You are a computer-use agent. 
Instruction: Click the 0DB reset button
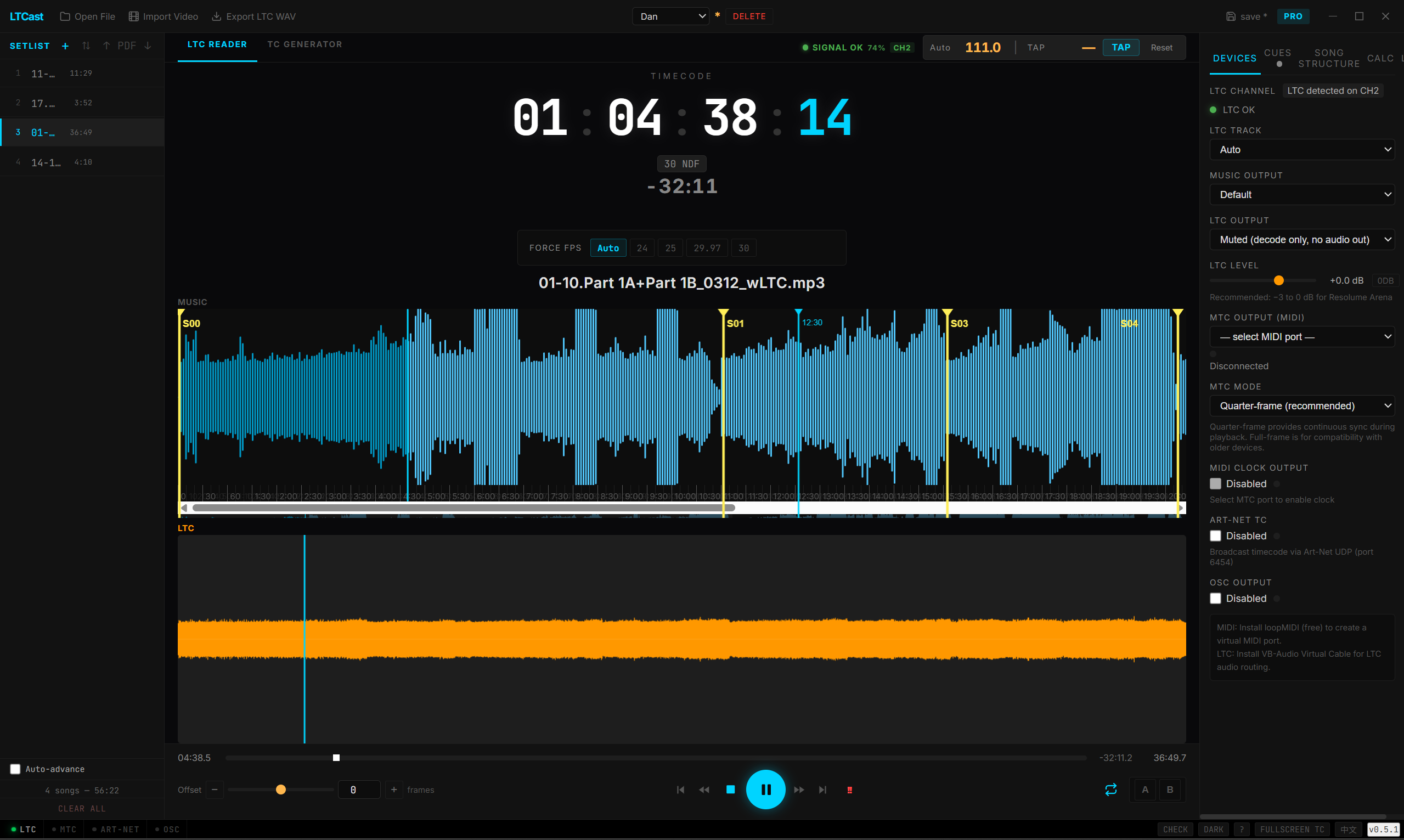coord(1385,281)
